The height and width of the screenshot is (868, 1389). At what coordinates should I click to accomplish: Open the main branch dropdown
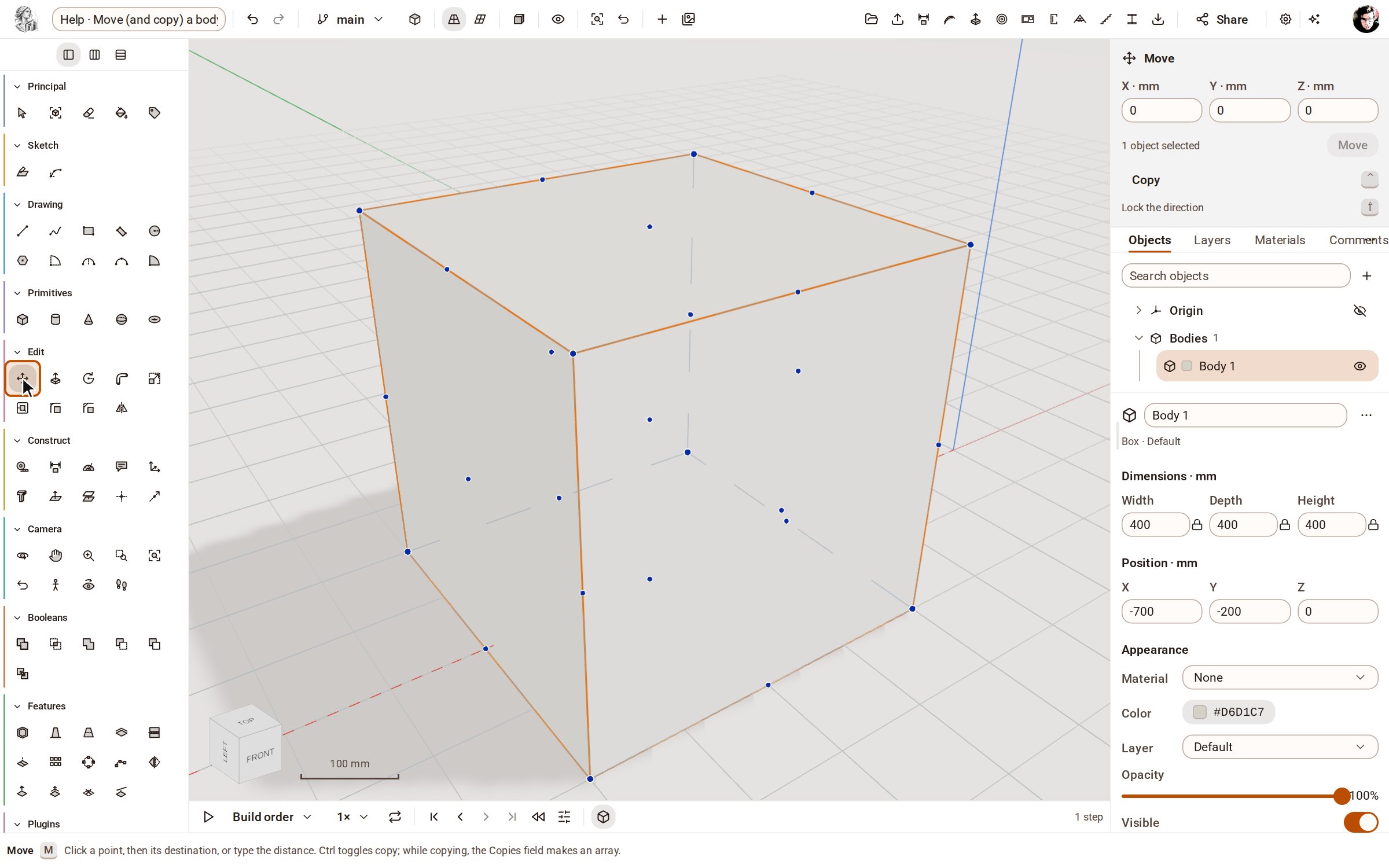coord(350,19)
